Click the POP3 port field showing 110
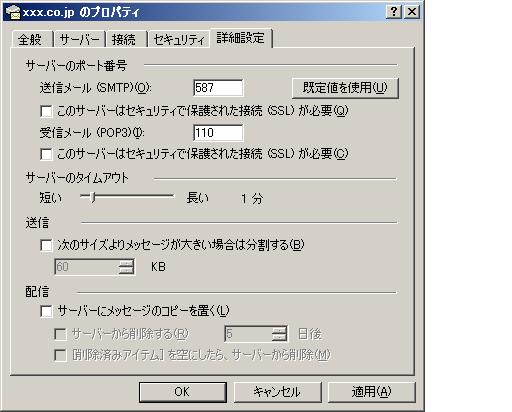The width and height of the screenshot is (512, 412). (218, 133)
